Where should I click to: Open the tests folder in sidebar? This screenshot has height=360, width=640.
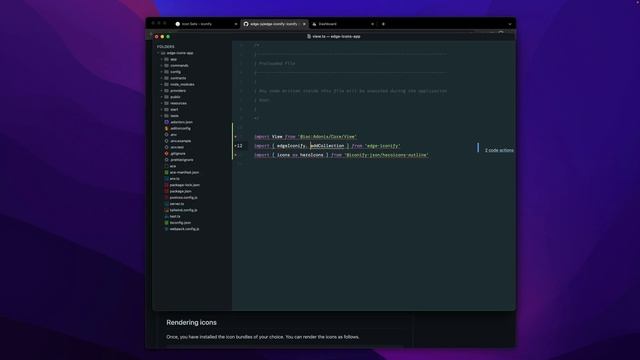pos(174,116)
